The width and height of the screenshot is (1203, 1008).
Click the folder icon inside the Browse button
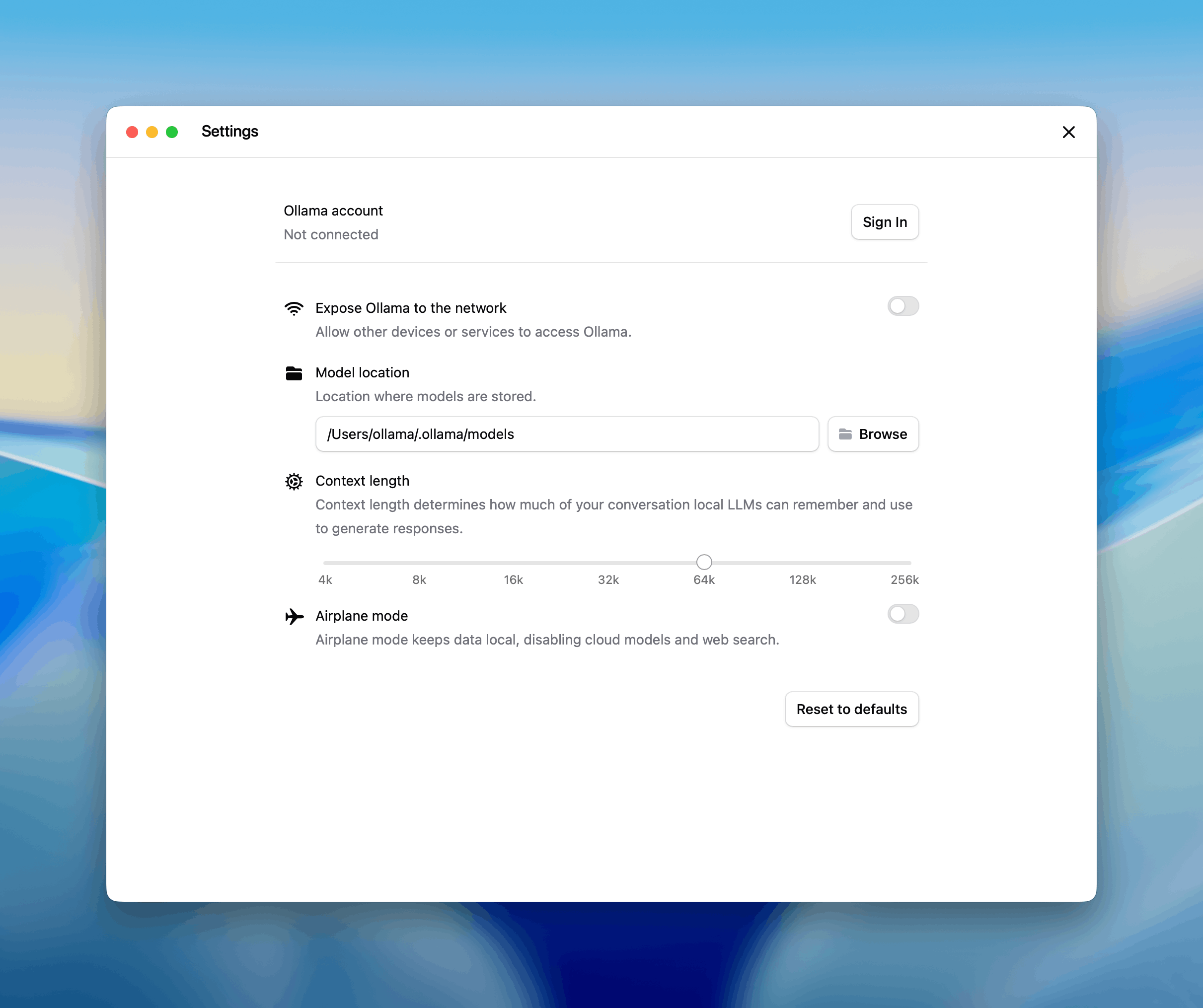(x=845, y=434)
